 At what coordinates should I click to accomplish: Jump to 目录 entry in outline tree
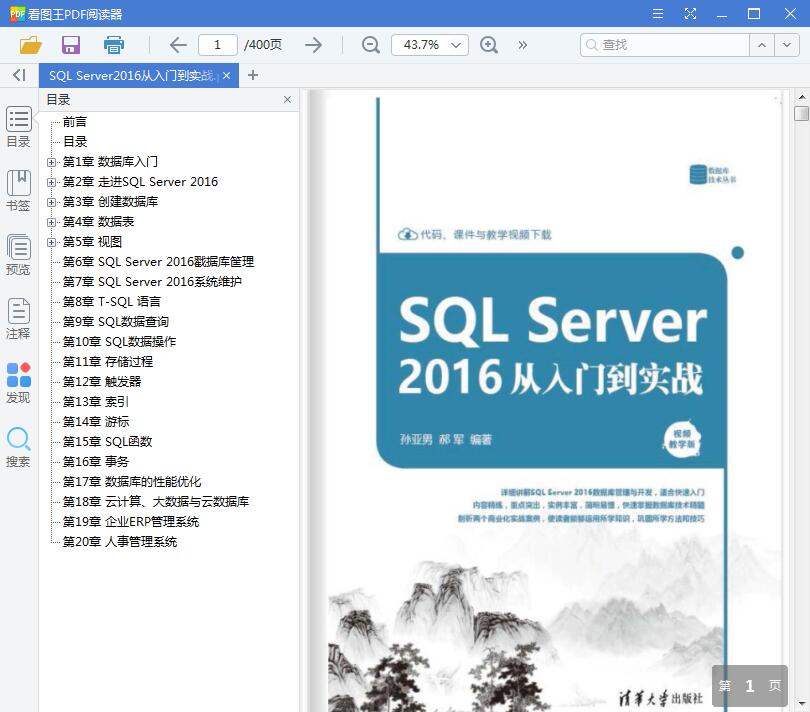[75, 142]
